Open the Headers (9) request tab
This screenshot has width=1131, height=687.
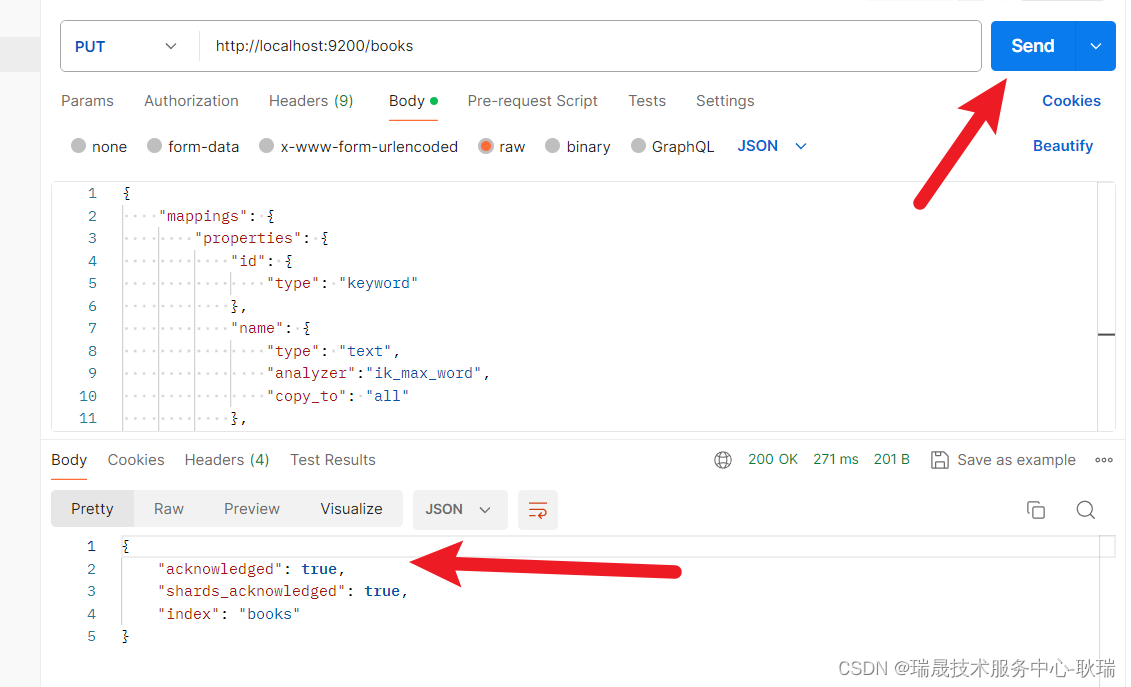pyautogui.click(x=311, y=101)
